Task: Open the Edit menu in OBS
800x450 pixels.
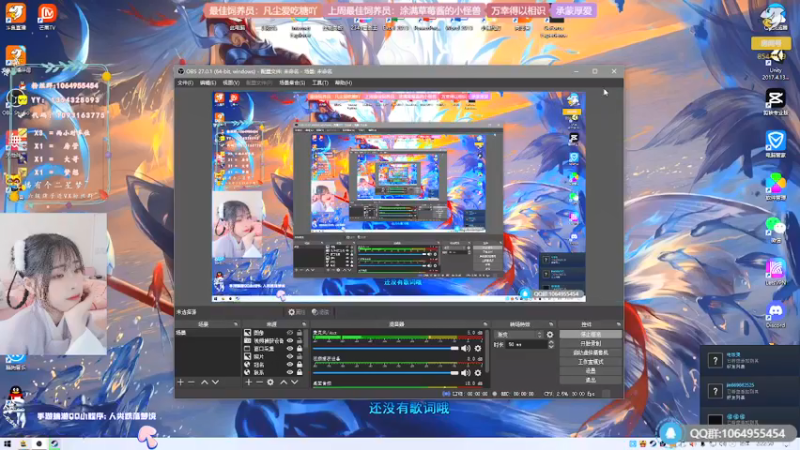Action: 208,83
